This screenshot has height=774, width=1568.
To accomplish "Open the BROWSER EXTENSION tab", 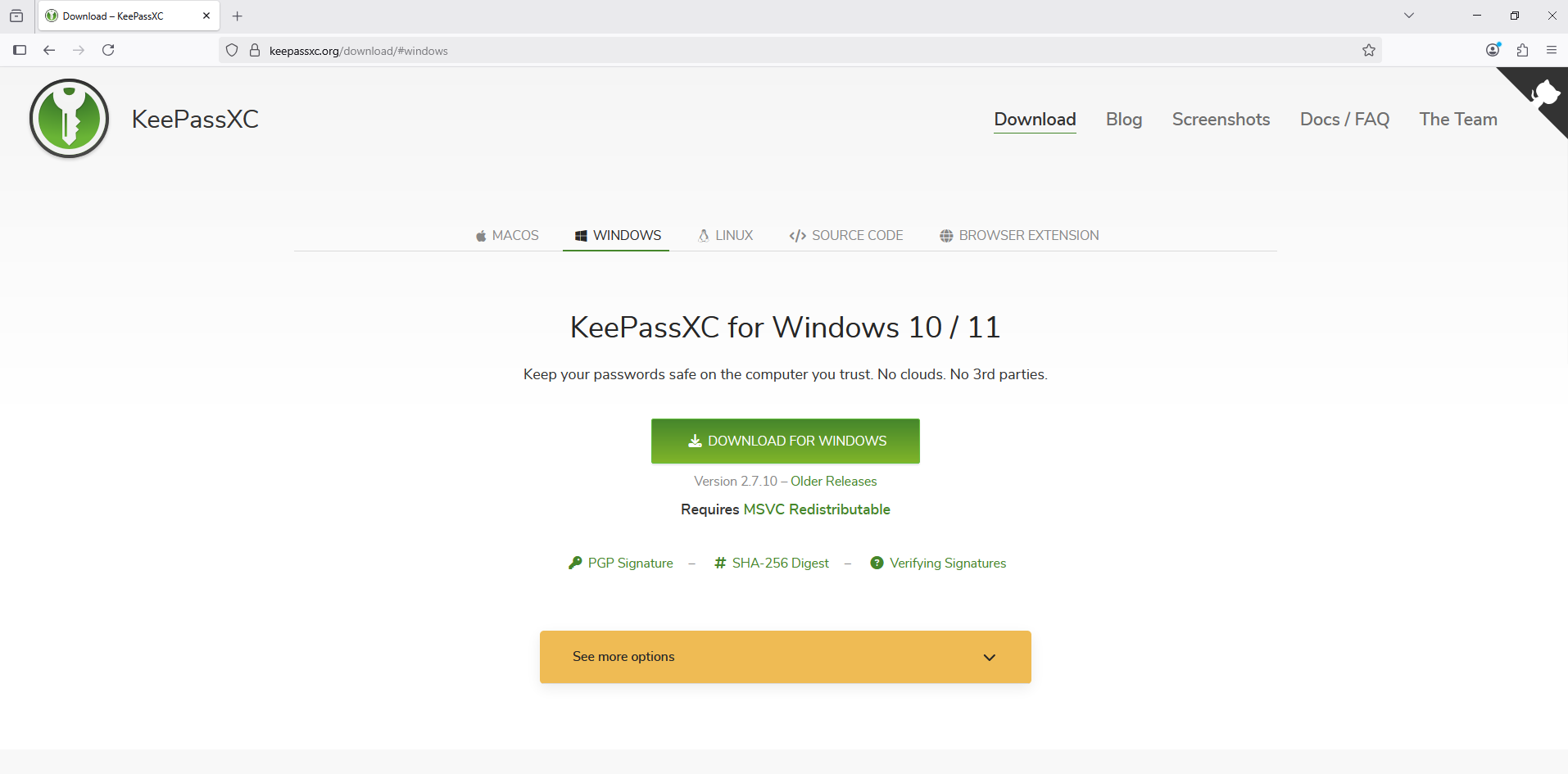I will click(x=1019, y=235).
